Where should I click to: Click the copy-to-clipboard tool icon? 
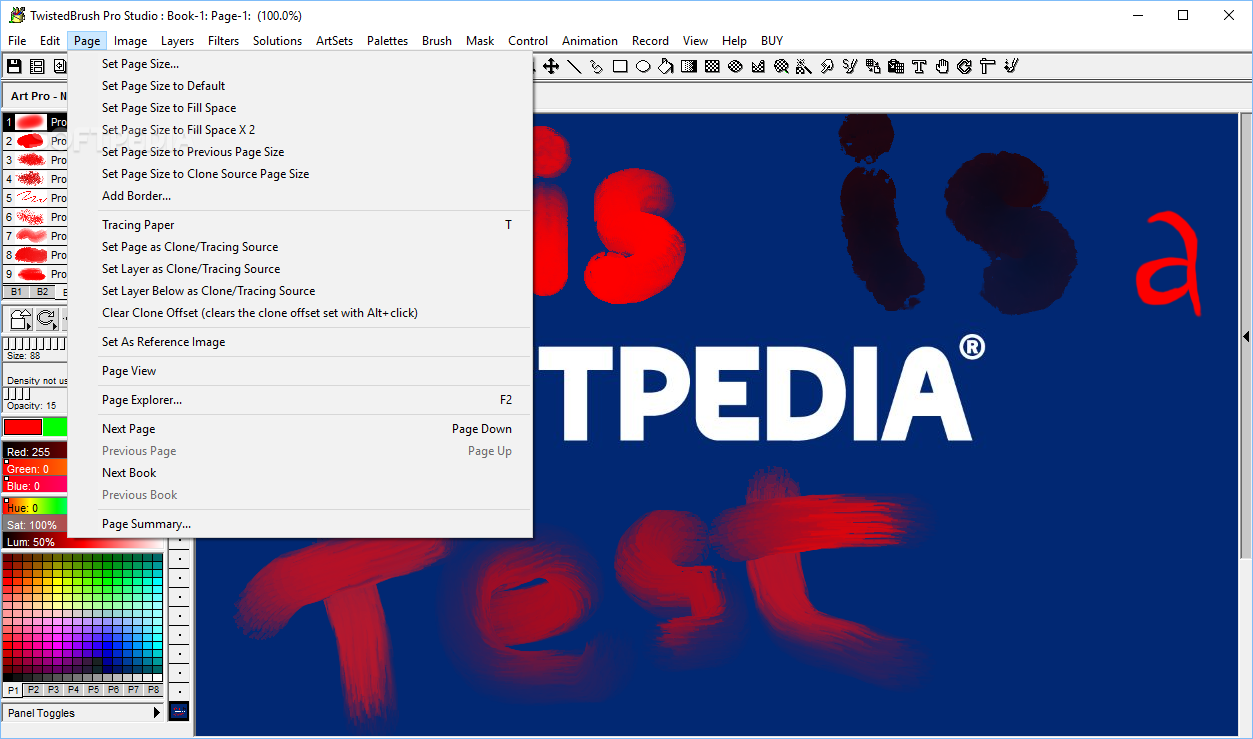click(x=873, y=66)
